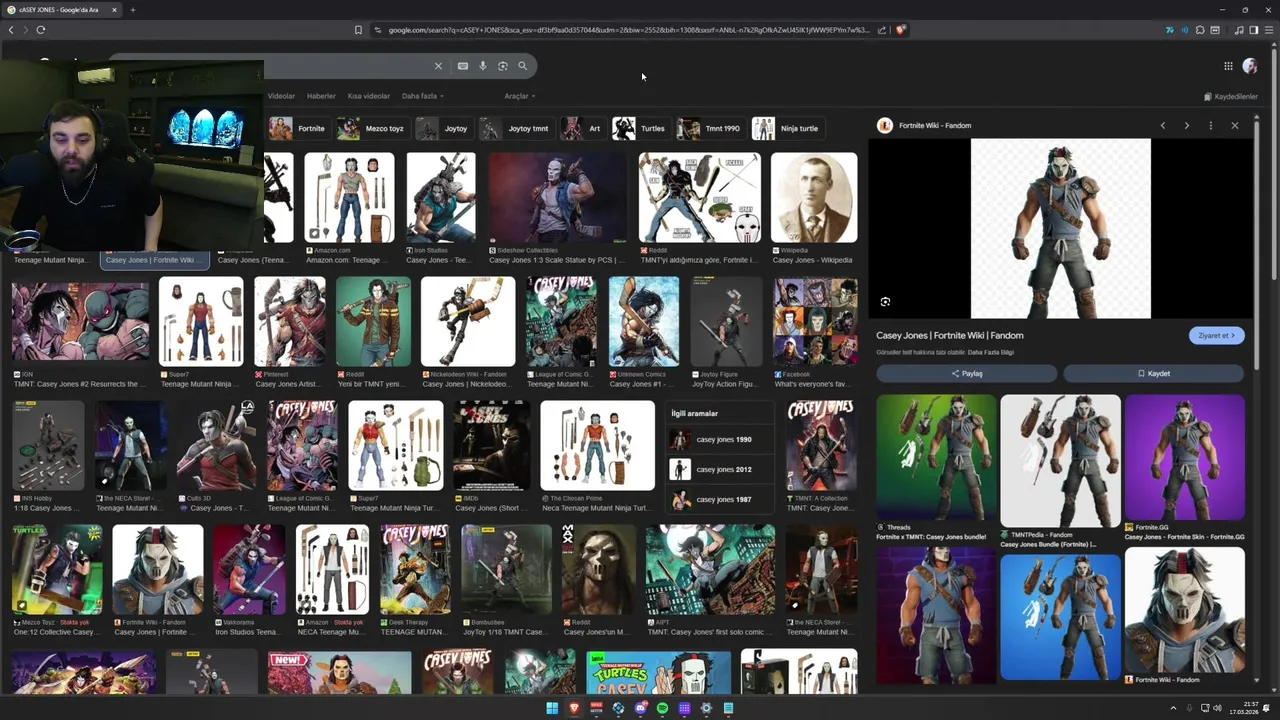Open the Settings gear in the taskbar
The height and width of the screenshot is (720, 1280).
tap(706, 708)
